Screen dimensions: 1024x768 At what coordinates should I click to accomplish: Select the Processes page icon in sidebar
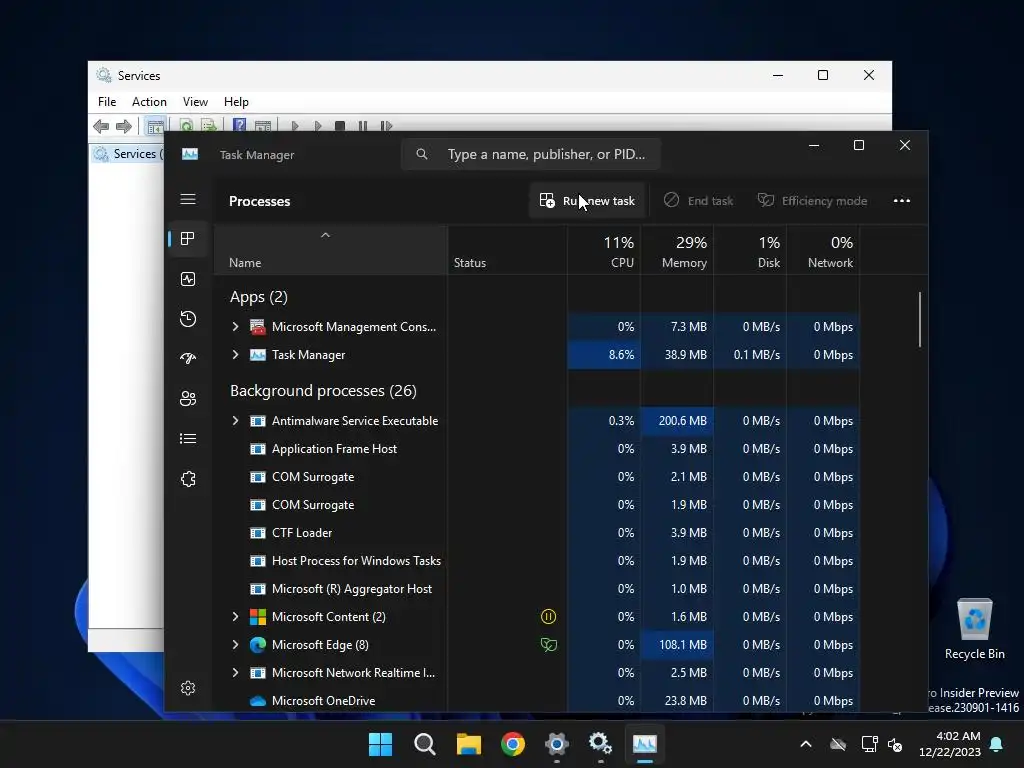[x=188, y=238]
